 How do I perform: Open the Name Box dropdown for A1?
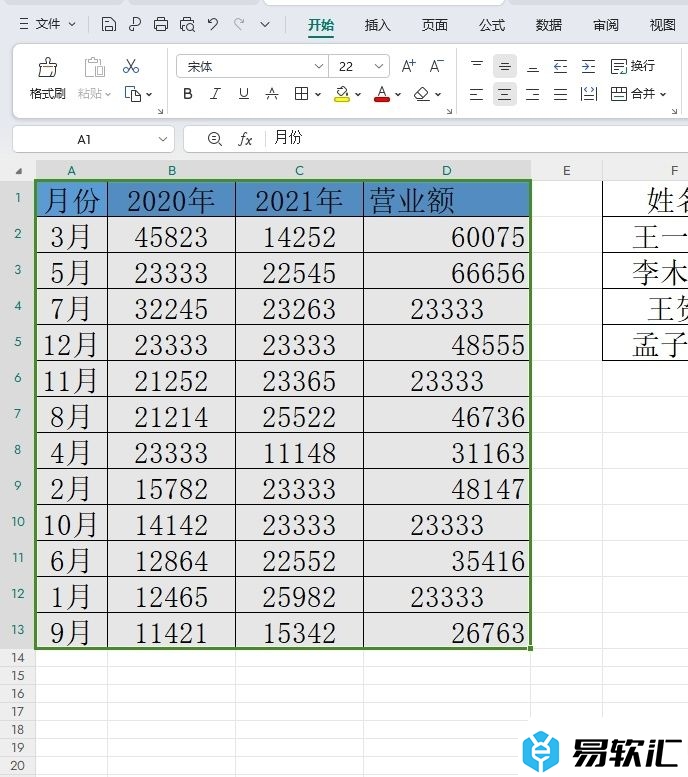[x=163, y=139]
